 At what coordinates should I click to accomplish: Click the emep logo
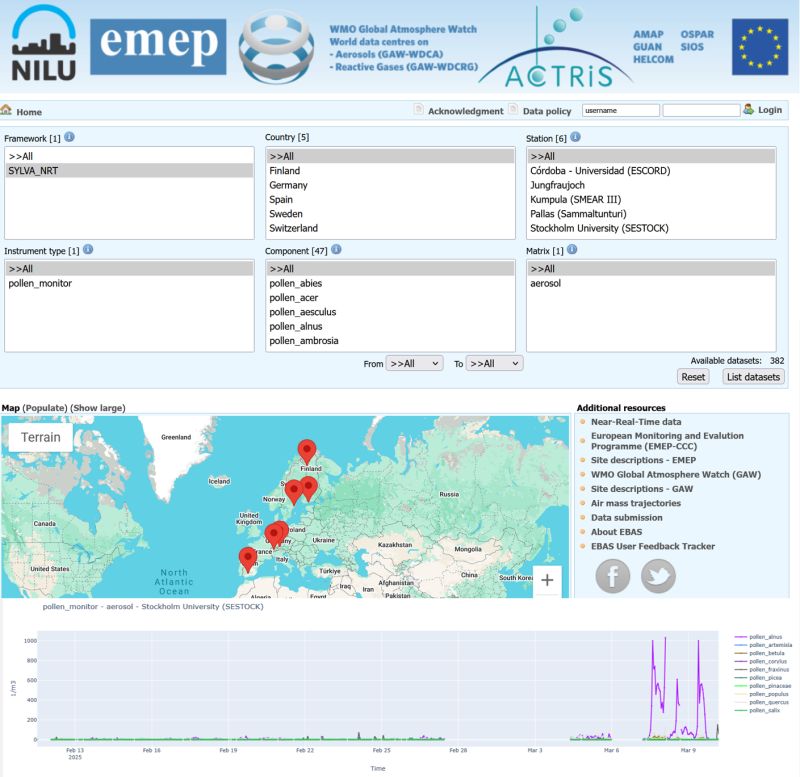point(158,47)
